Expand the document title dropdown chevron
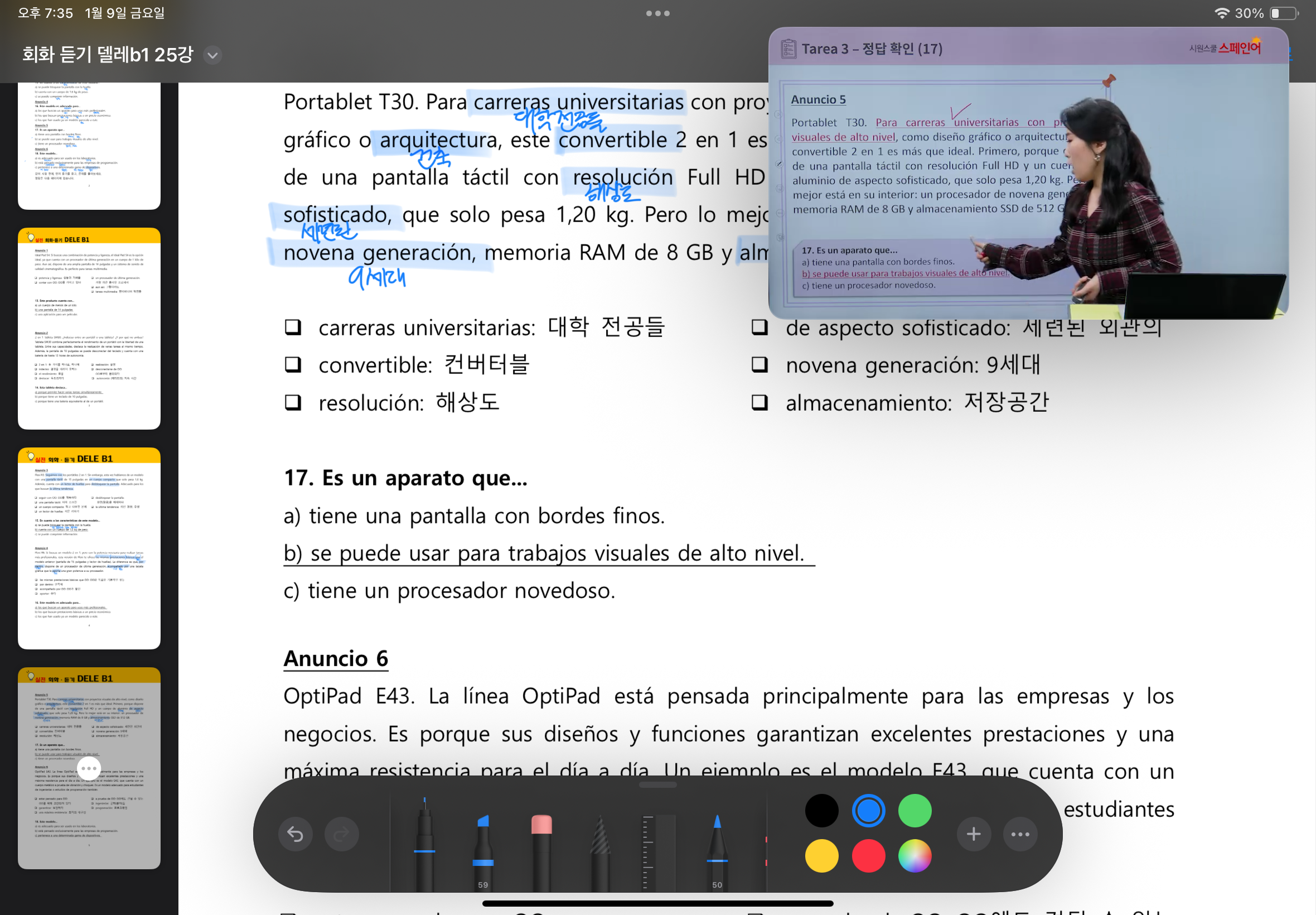This screenshot has height=915, width=1316. click(x=212, y=55)
